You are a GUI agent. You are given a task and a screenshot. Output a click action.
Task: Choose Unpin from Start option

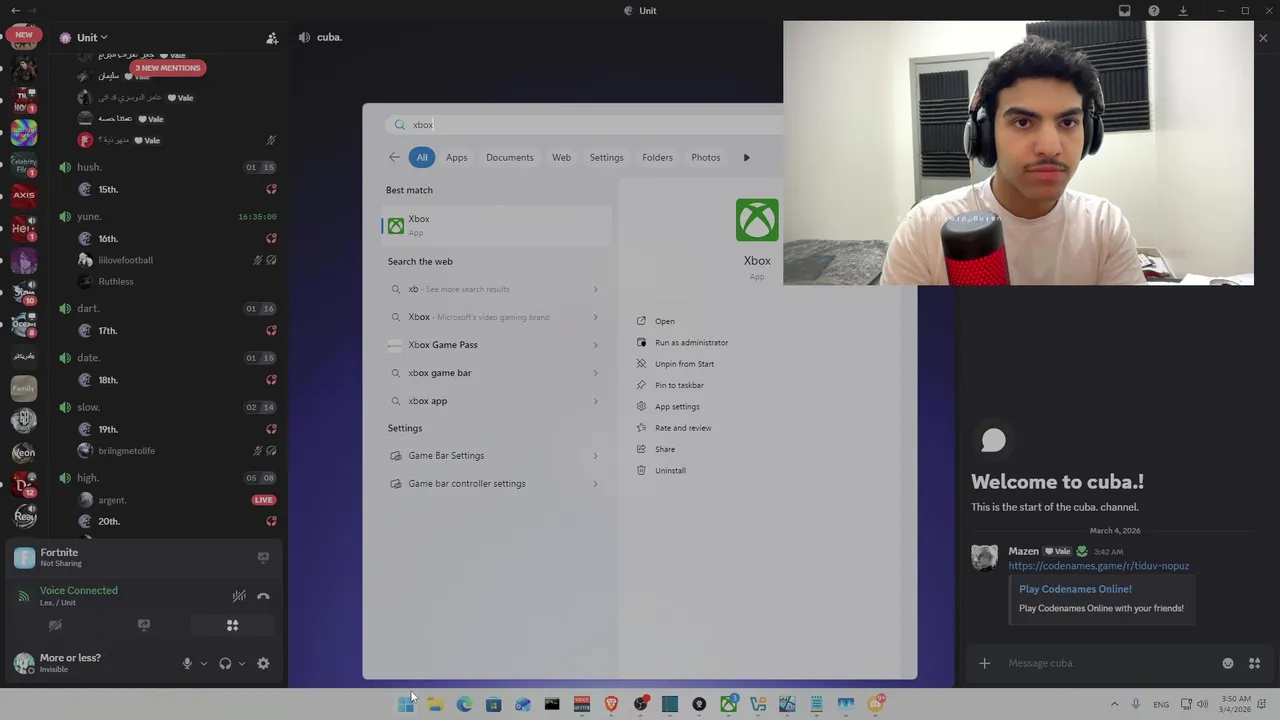coord(684,364)
